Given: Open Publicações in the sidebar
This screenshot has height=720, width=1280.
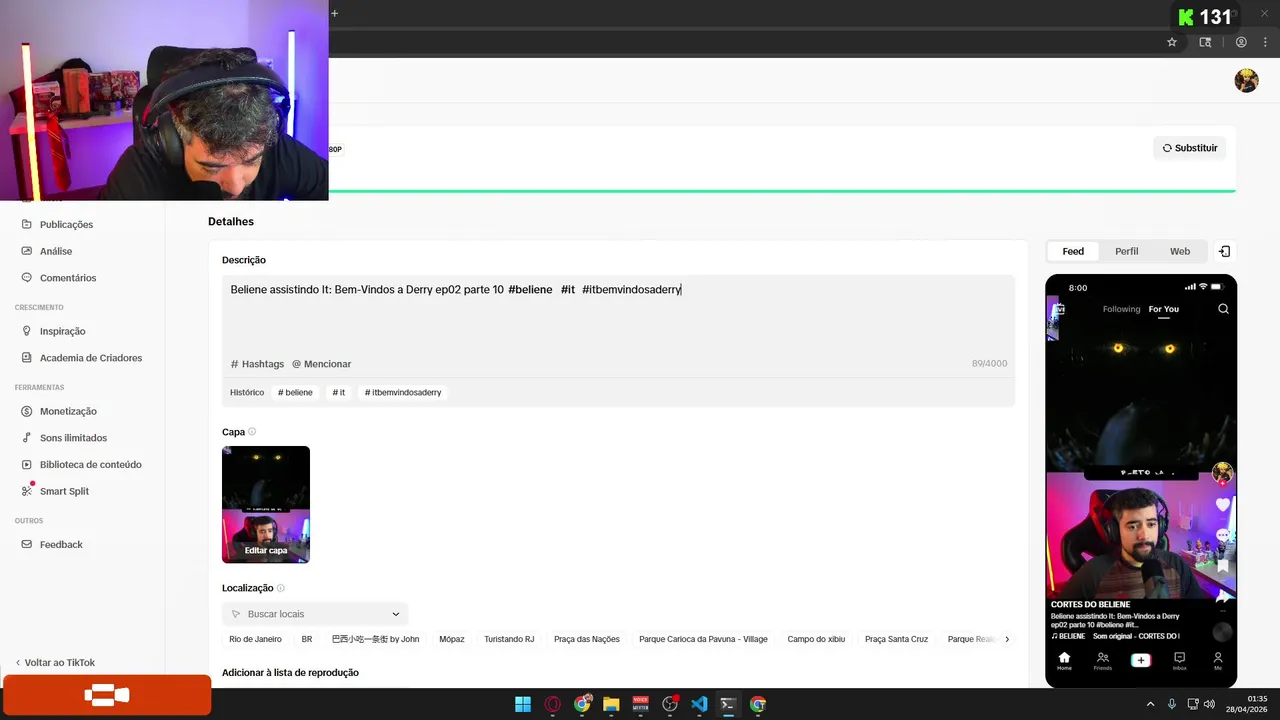Looking at the screenshot, I should click(x=66, y=225).
